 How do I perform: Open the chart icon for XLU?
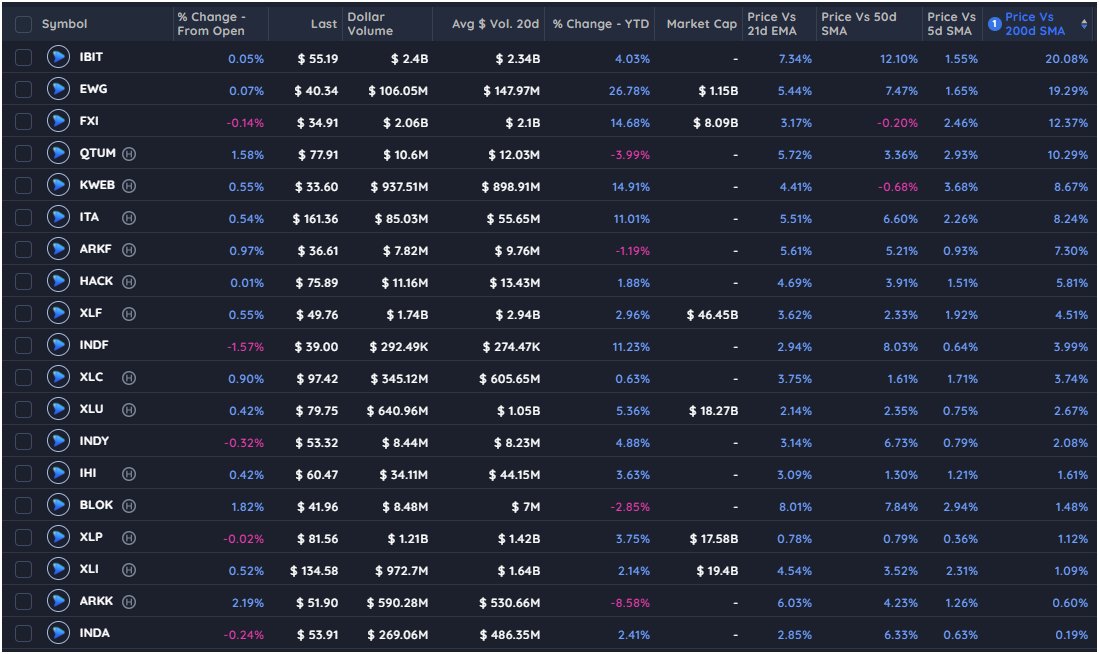point(58,409)
